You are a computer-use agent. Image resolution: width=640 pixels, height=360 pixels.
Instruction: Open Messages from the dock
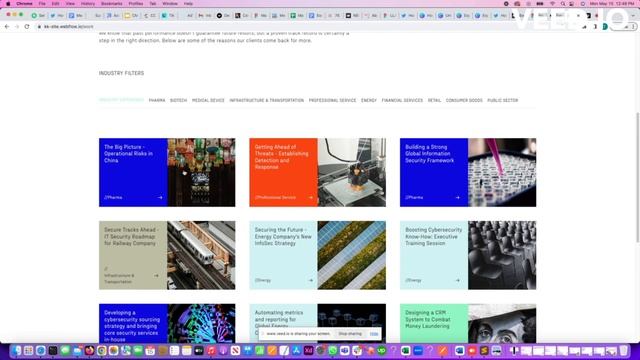click(65, 351)
